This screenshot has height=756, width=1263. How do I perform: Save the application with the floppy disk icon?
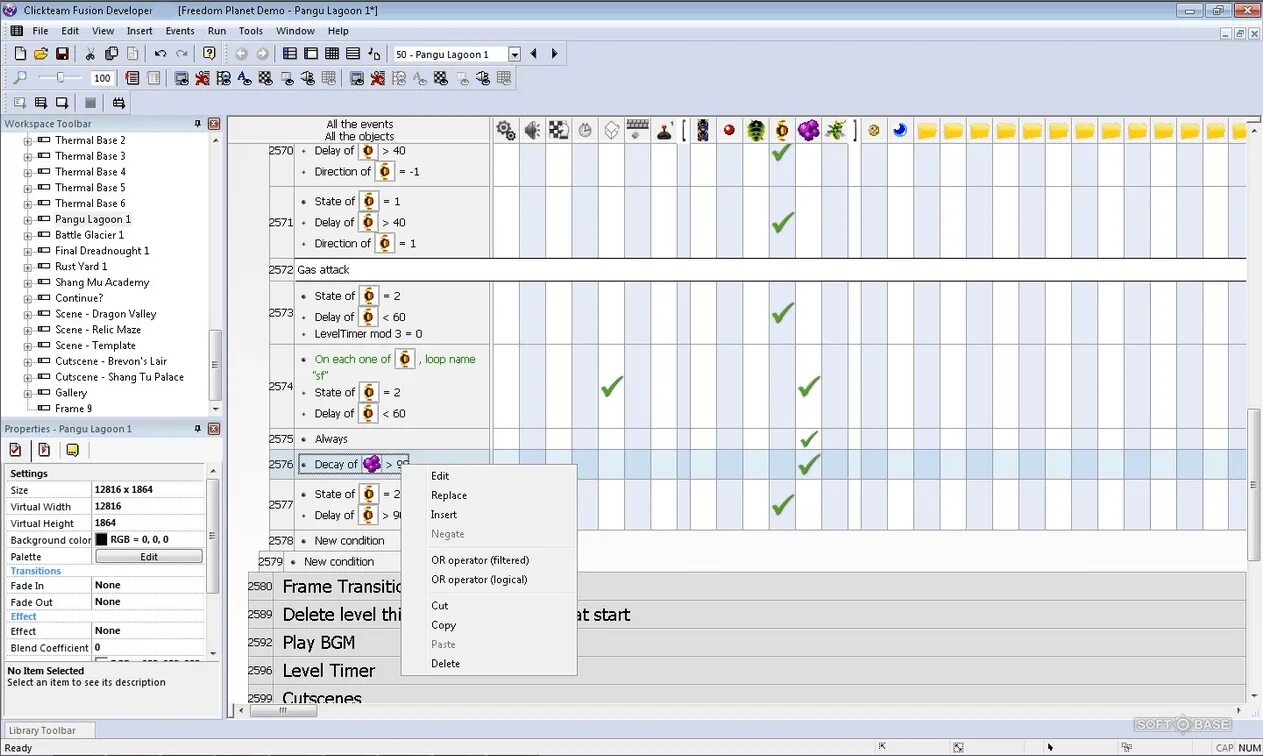pos(62,54)
